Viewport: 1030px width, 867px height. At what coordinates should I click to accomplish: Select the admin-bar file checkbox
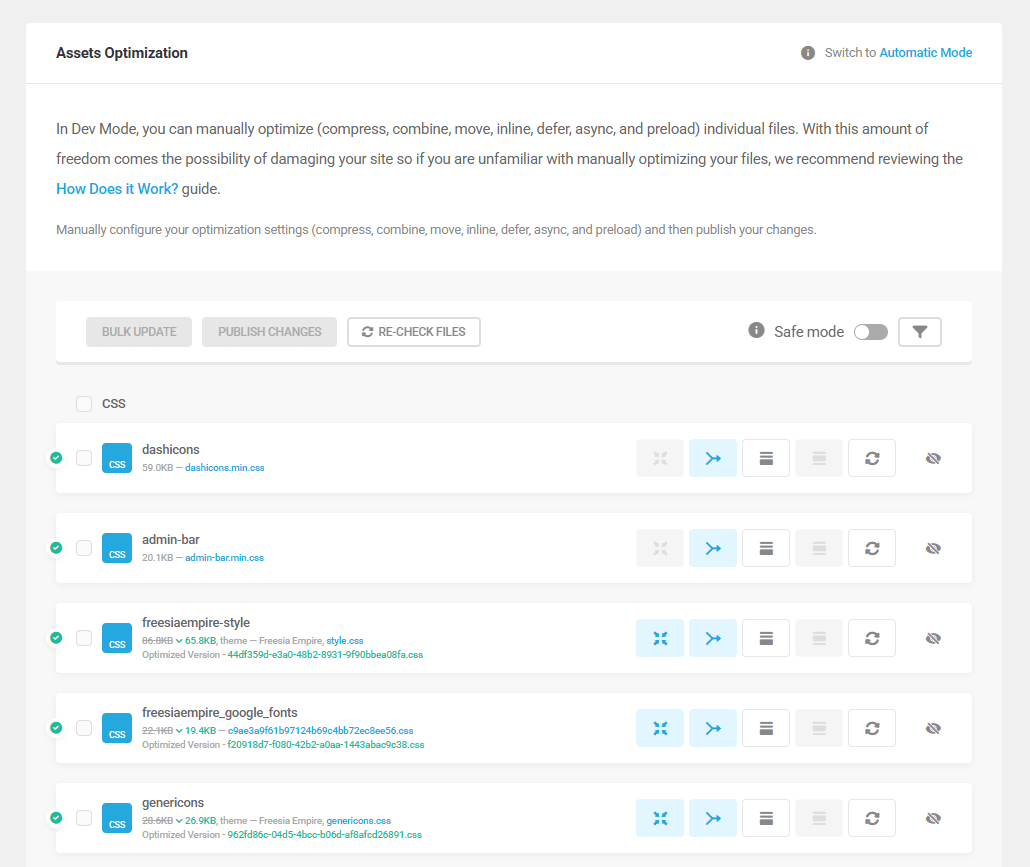(x=84, y=548)
